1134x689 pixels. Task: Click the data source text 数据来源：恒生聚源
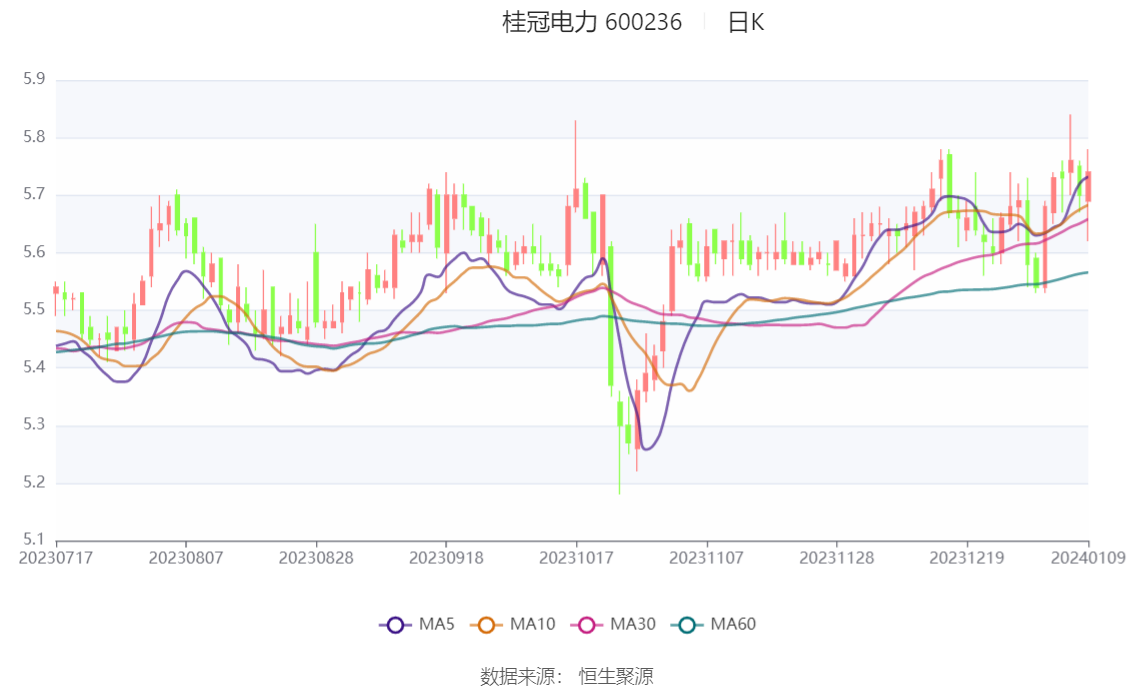(566, 677)
